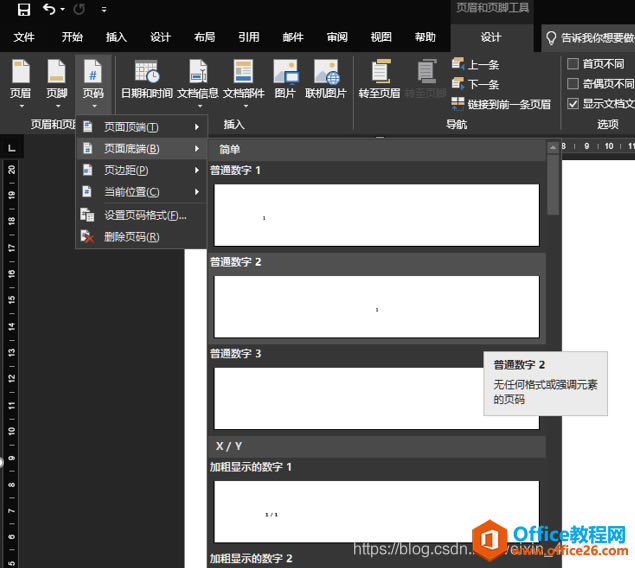Click 链接到前一条页眉 link to previous
635x568 pixels.
coord(501,104)
